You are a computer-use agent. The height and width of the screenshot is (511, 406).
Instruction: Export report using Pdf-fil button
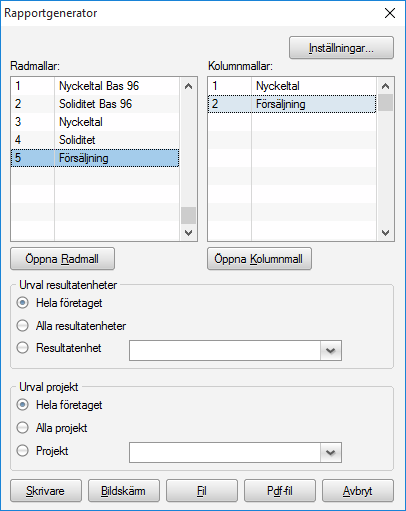click(x=280, y=491)
